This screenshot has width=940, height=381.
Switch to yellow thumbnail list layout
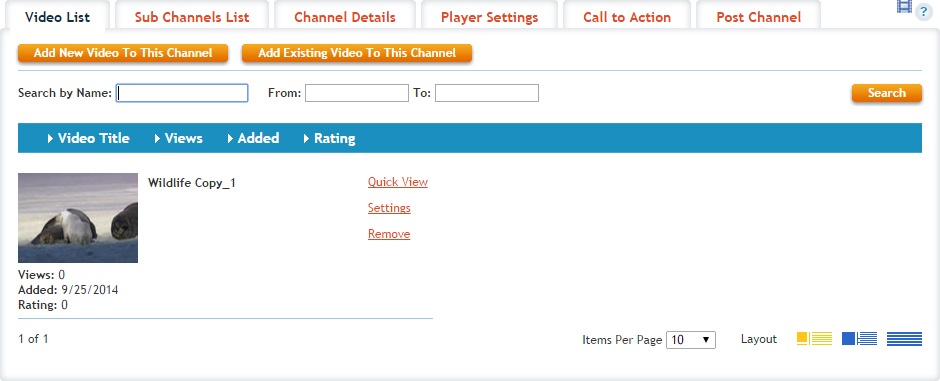(814, 339)
